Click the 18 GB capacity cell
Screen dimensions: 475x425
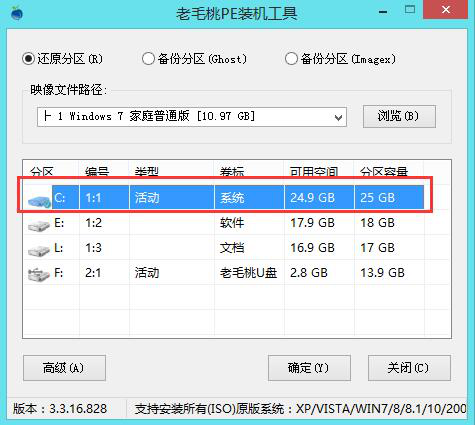click(377, 223)
